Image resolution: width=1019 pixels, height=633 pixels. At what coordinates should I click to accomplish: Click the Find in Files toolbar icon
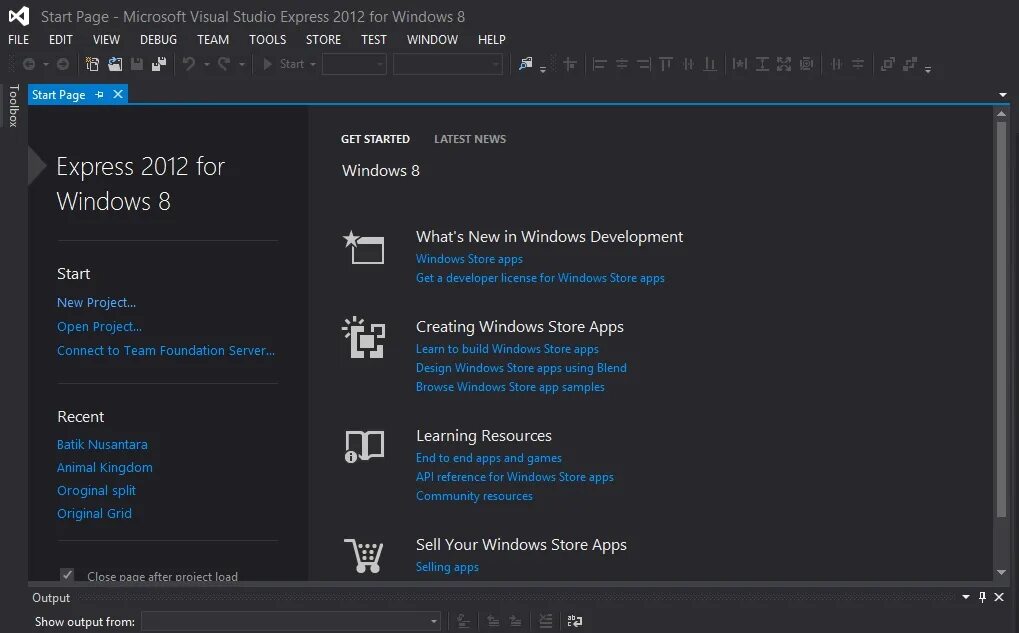526,64
